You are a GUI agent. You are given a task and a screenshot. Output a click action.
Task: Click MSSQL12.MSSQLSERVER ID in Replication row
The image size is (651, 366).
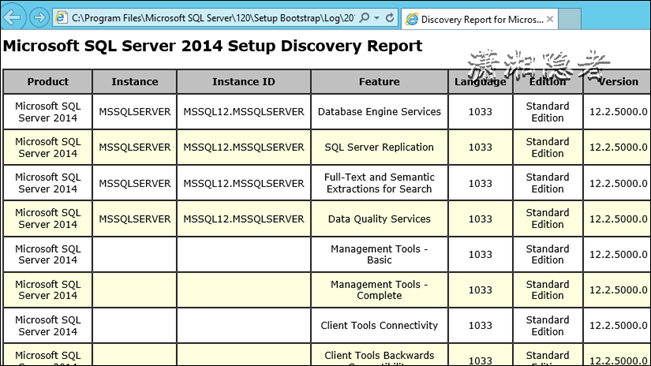[x=244, y=147]
